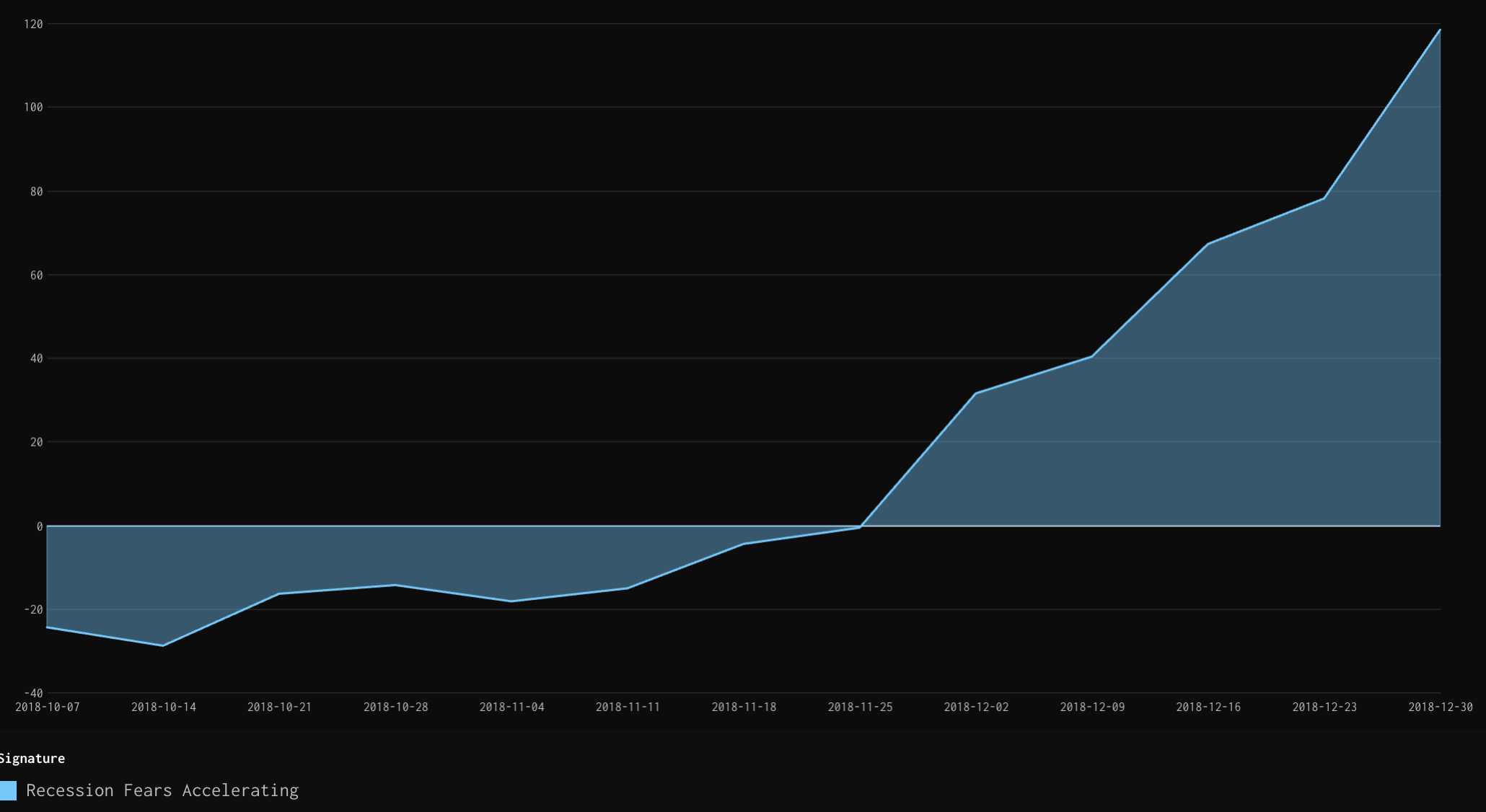Select the 2018-11-25 date tick label
The image size is (1486, 812).
[x=861, y=707]
